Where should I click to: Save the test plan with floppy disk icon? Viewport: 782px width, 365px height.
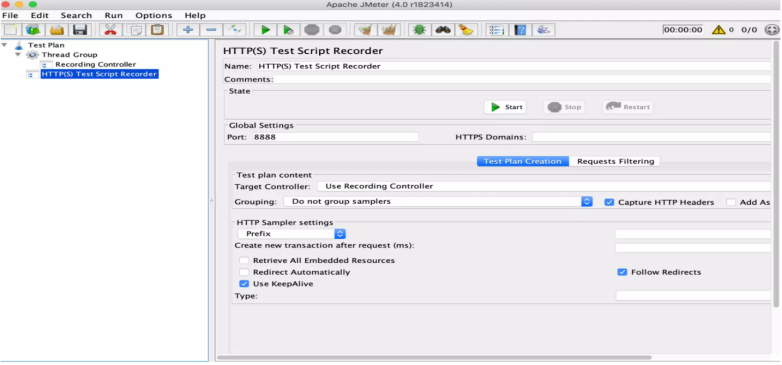click(80, 30)
